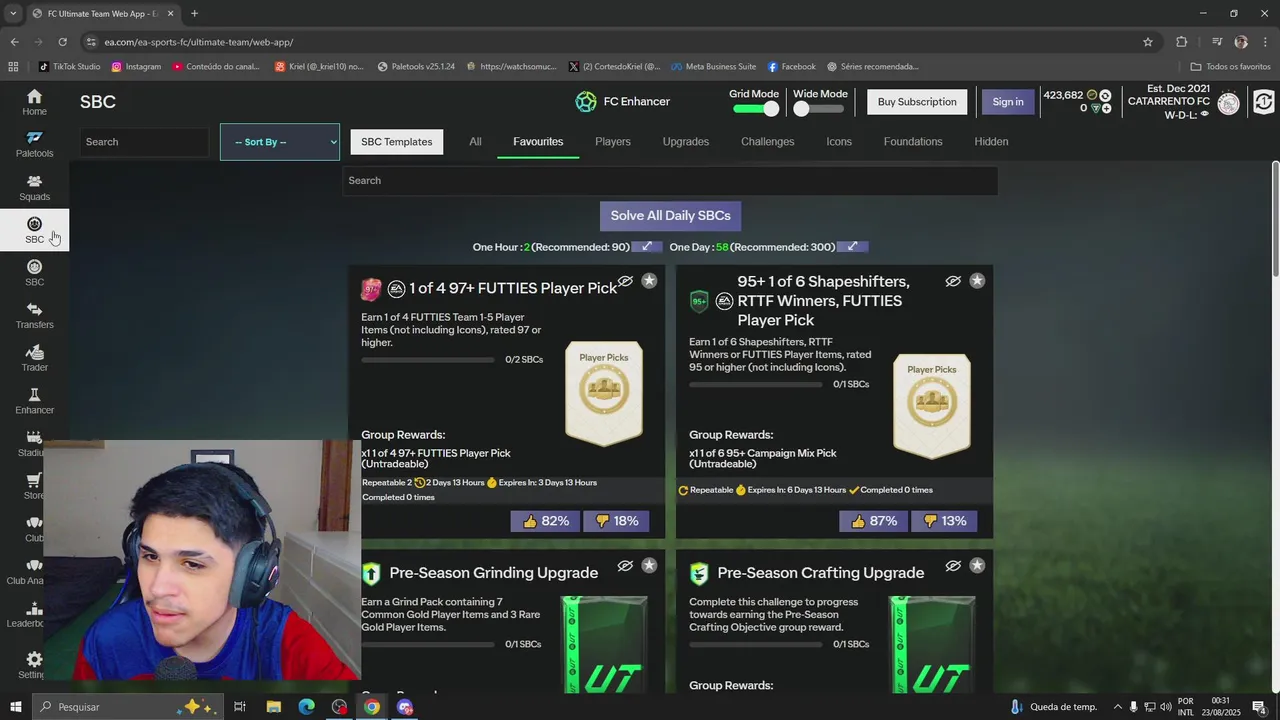Open the Sort By dropdown
The image size is (1280, 720).
coord(280,142)
